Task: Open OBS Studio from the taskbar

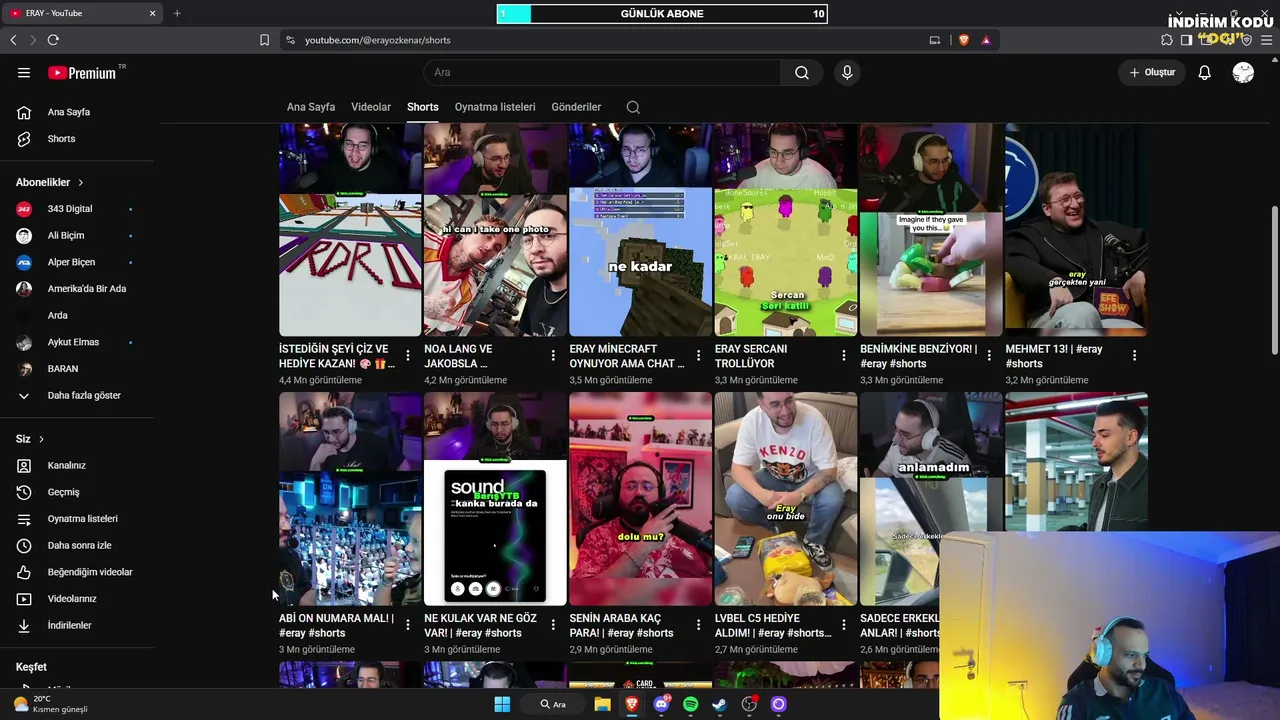Action: (x=749, y=704)
